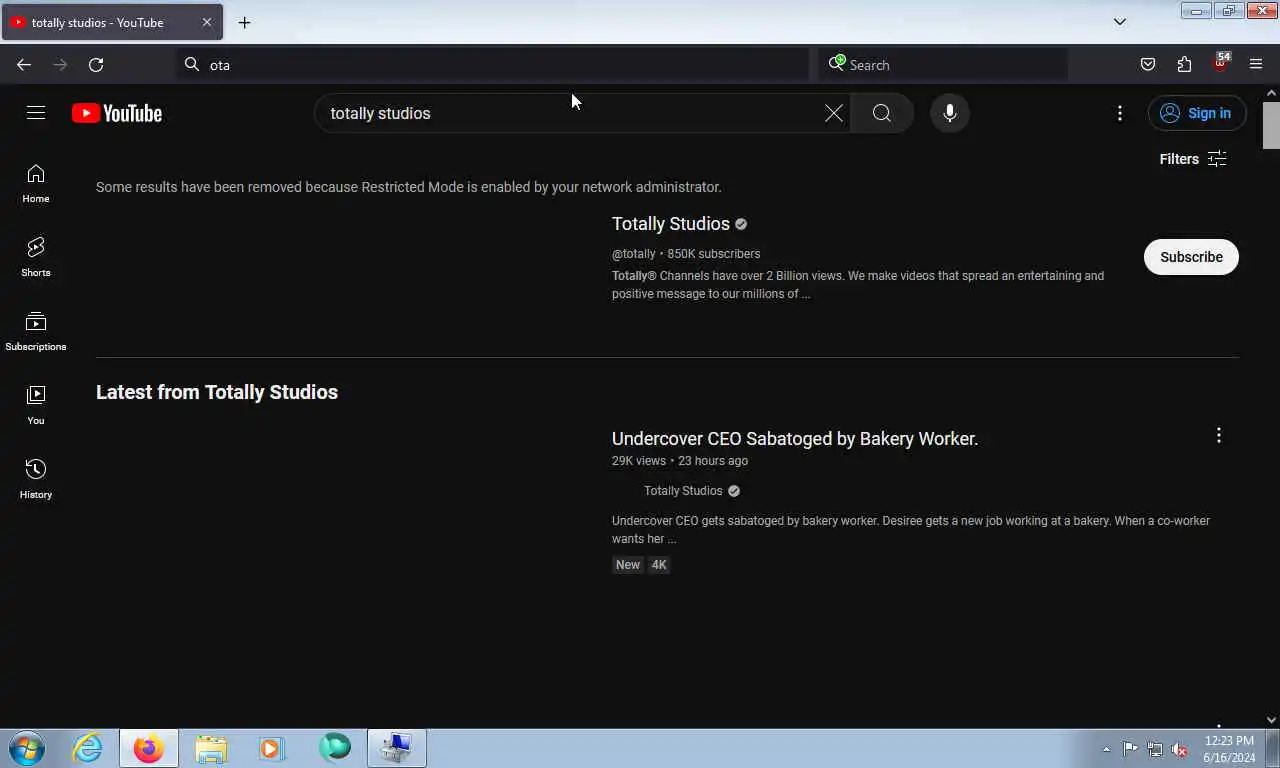Click the taskbar clock showing 12:23 PM
This screenshot has width=1280, height=768.
[1229, 749]
